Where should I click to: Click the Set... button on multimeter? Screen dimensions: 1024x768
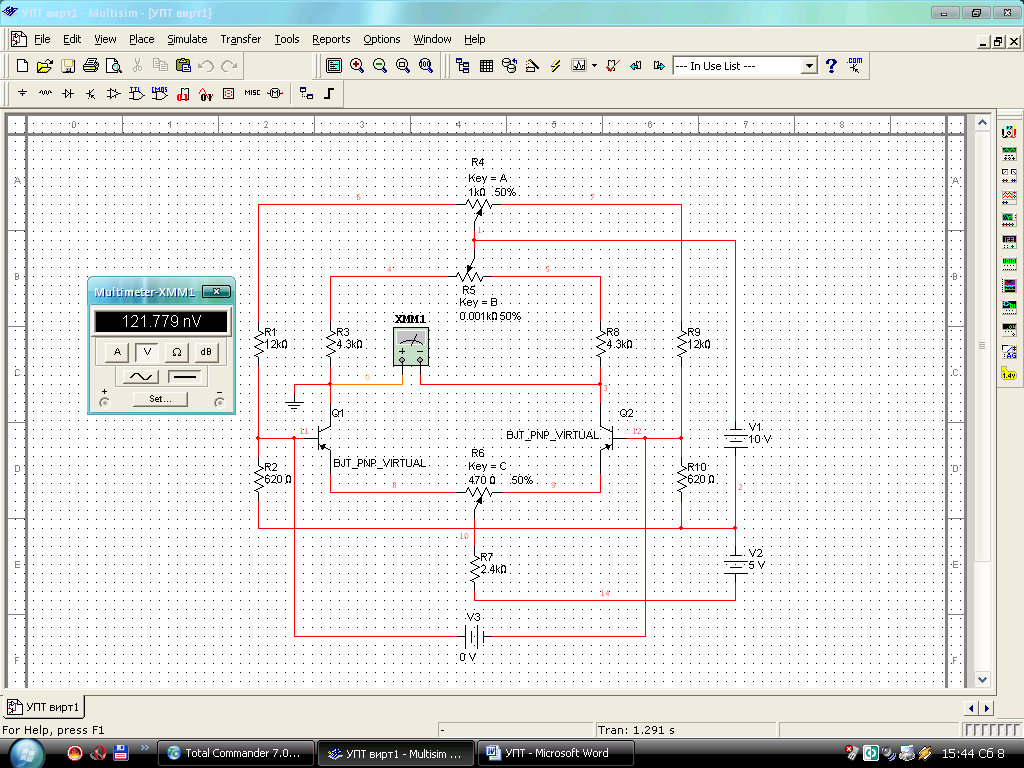160,399
